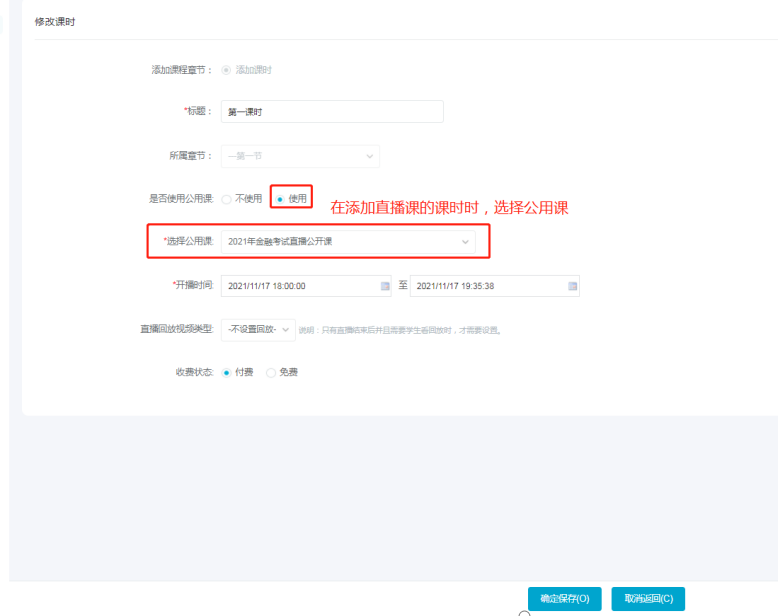Click into the 标题 input field
The height and width of the screenshot is (616, 778).
(332, 112)
